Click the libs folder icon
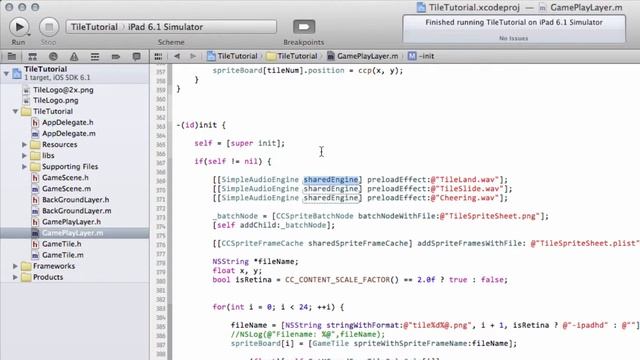The height and width of the screenshot is (360, 640). [x=36, y=156]
